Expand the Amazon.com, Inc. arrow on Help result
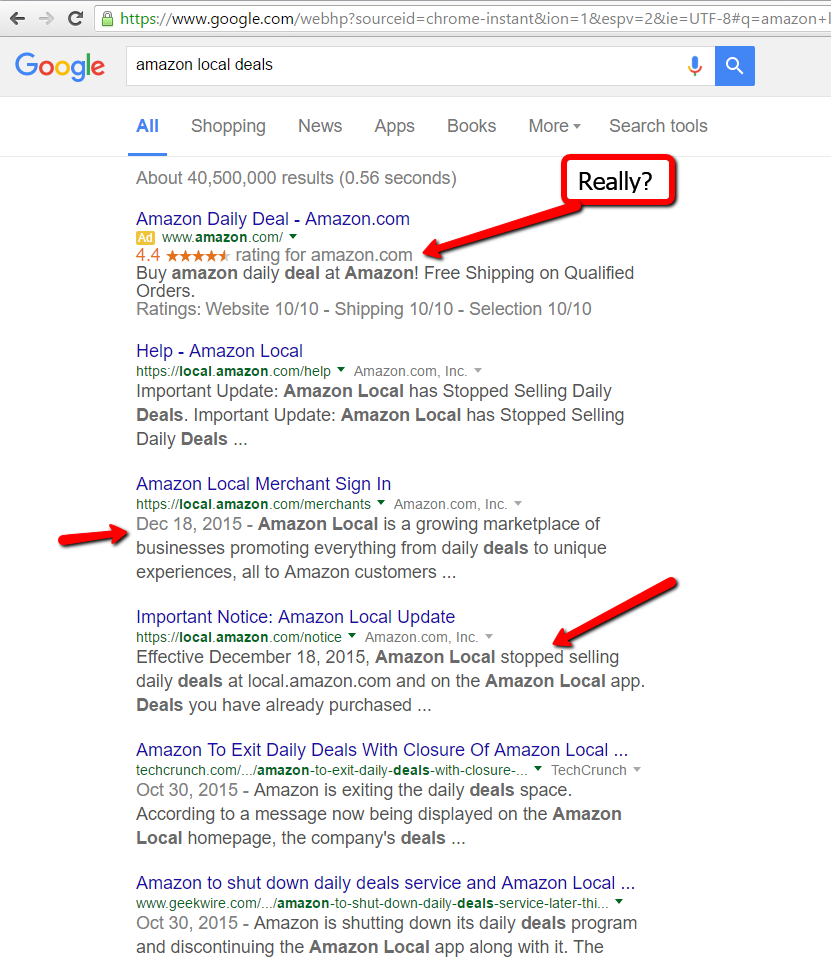The height and width of the screenshot is (958, 831). [x=478, y=371]
